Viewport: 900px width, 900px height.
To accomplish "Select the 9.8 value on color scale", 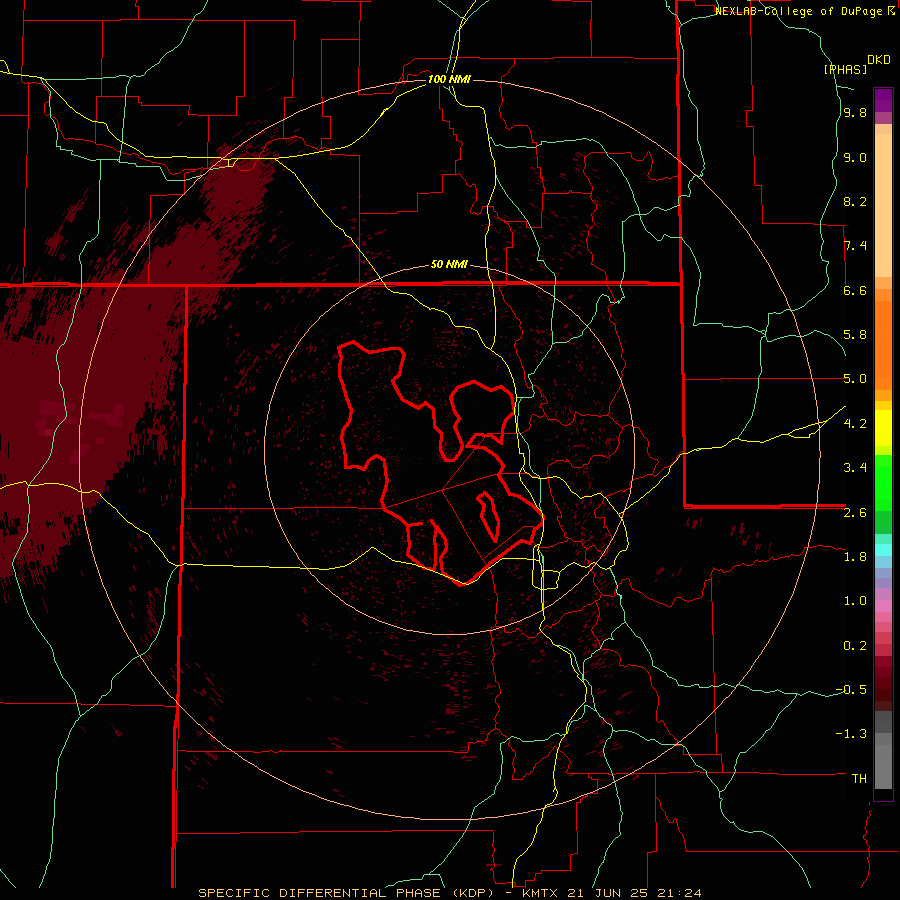I will pos(855,113).
